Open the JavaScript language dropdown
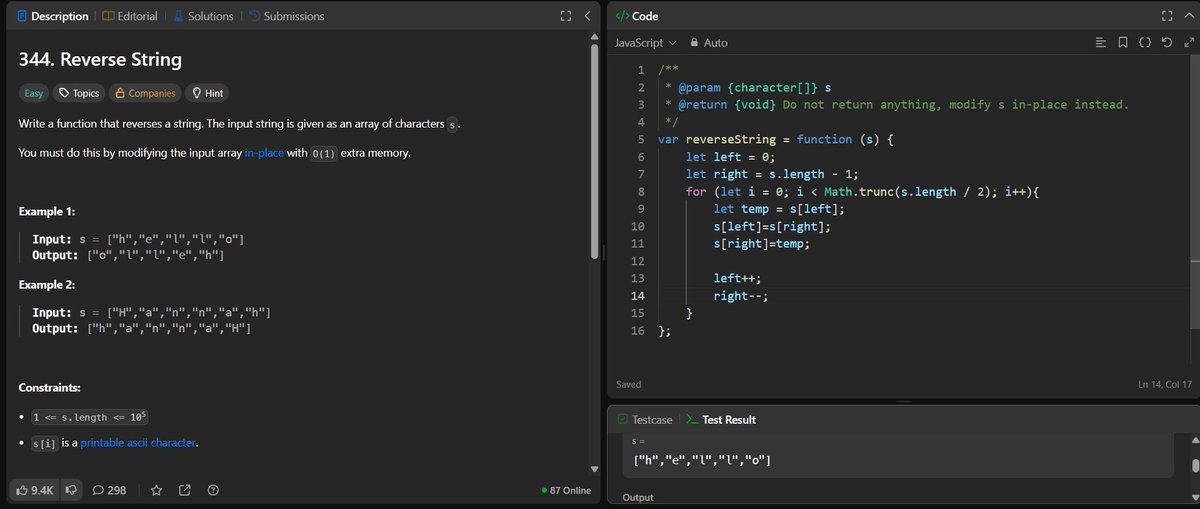The image size is (1200, 509). tap(645, 43)
